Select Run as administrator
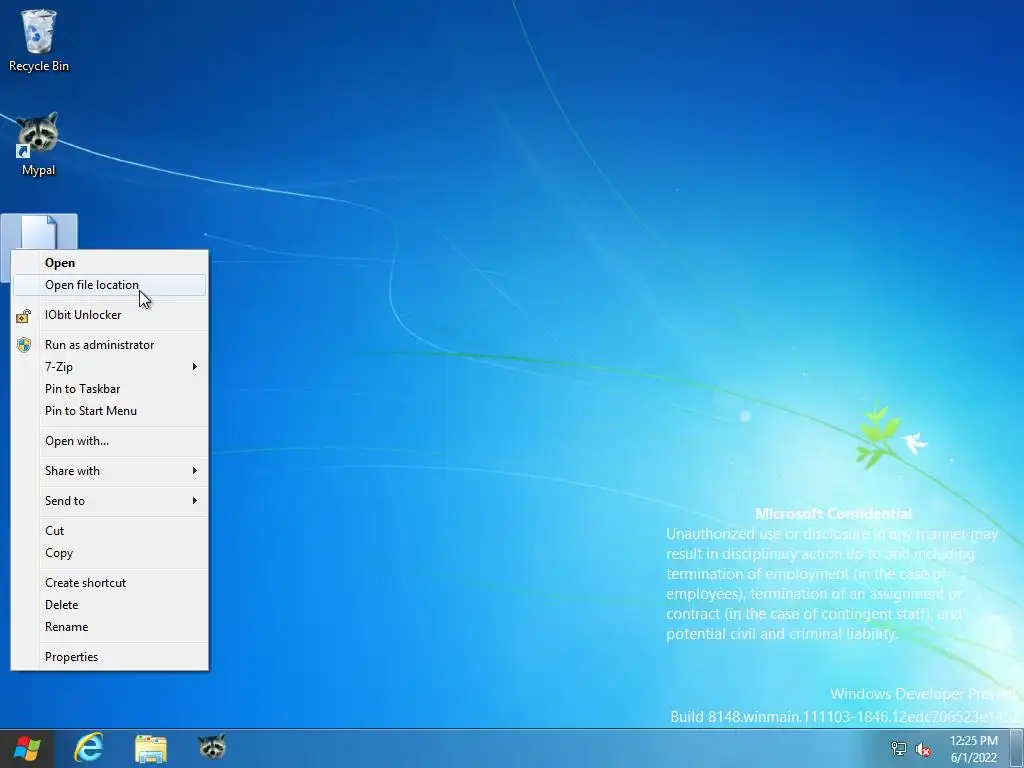This screenshot has width=1024, height=768. (x=110, y=345)
